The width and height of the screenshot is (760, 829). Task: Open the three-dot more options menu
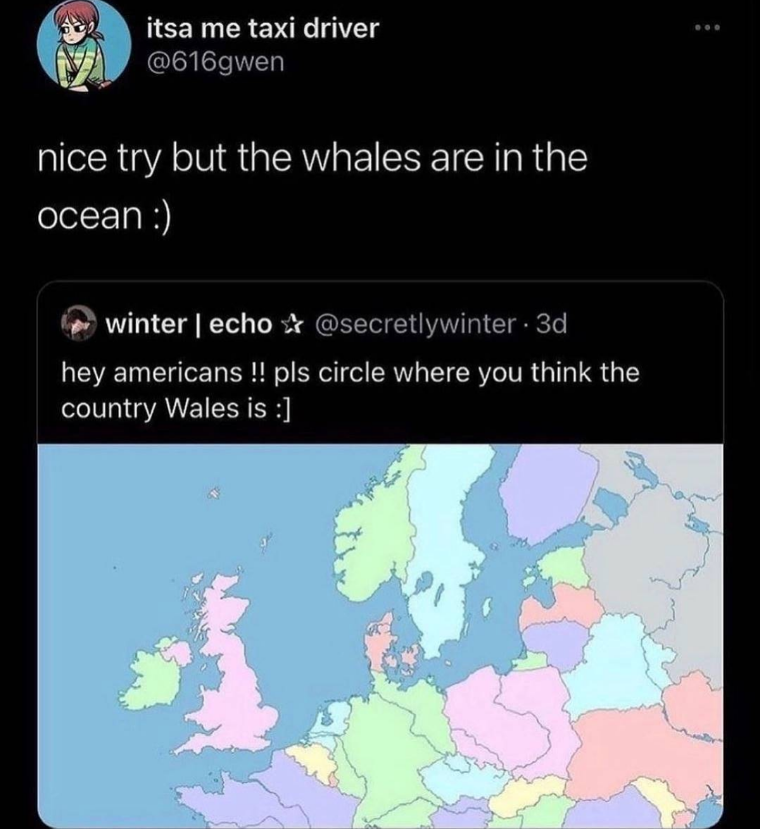point(708,27)
